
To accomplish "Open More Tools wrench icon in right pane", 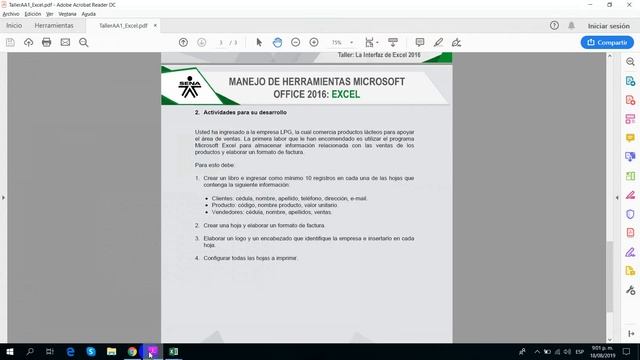I will (630, 290).
